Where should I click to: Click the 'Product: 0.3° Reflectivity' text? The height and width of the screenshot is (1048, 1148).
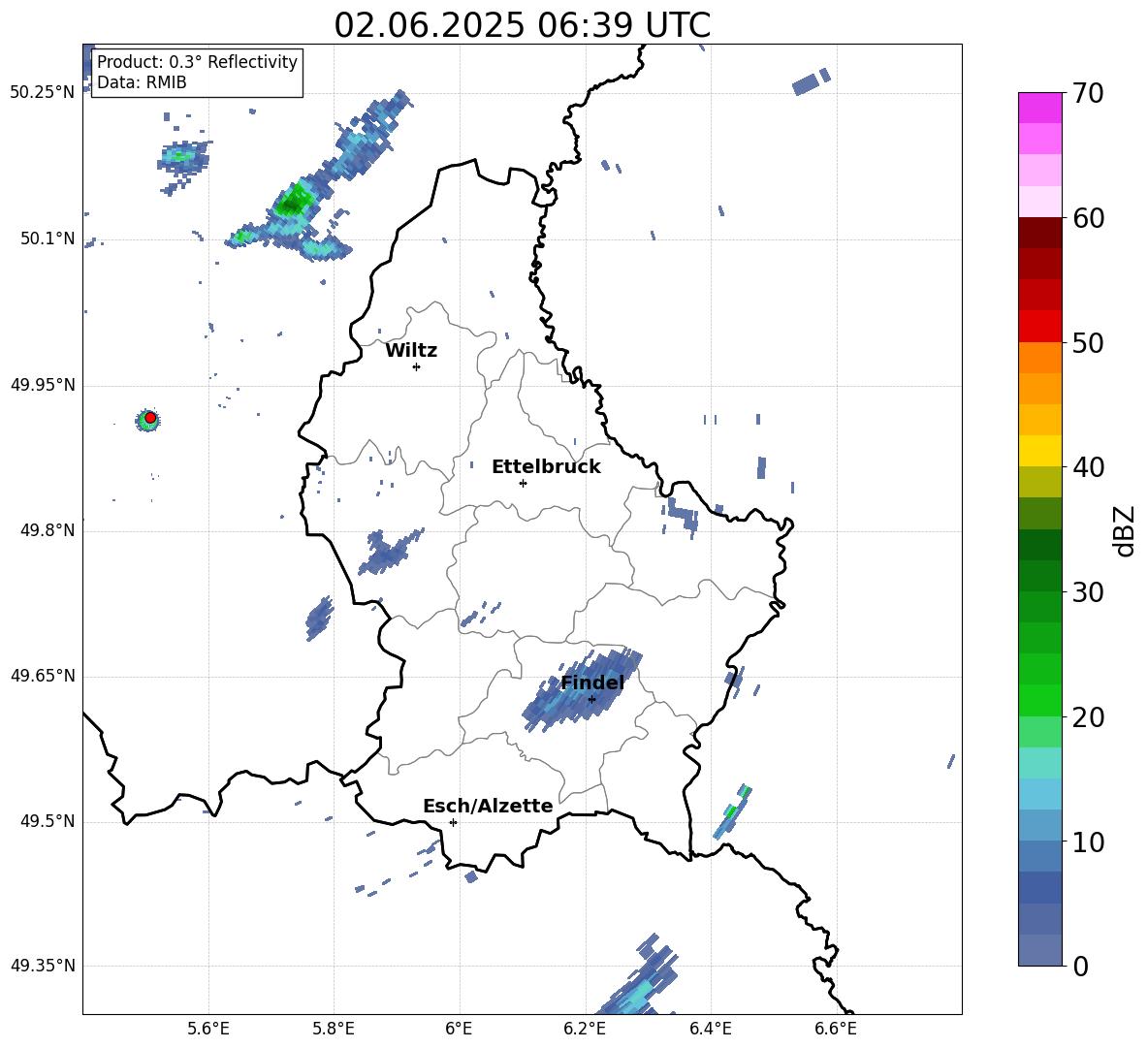[x=197, y=61]
